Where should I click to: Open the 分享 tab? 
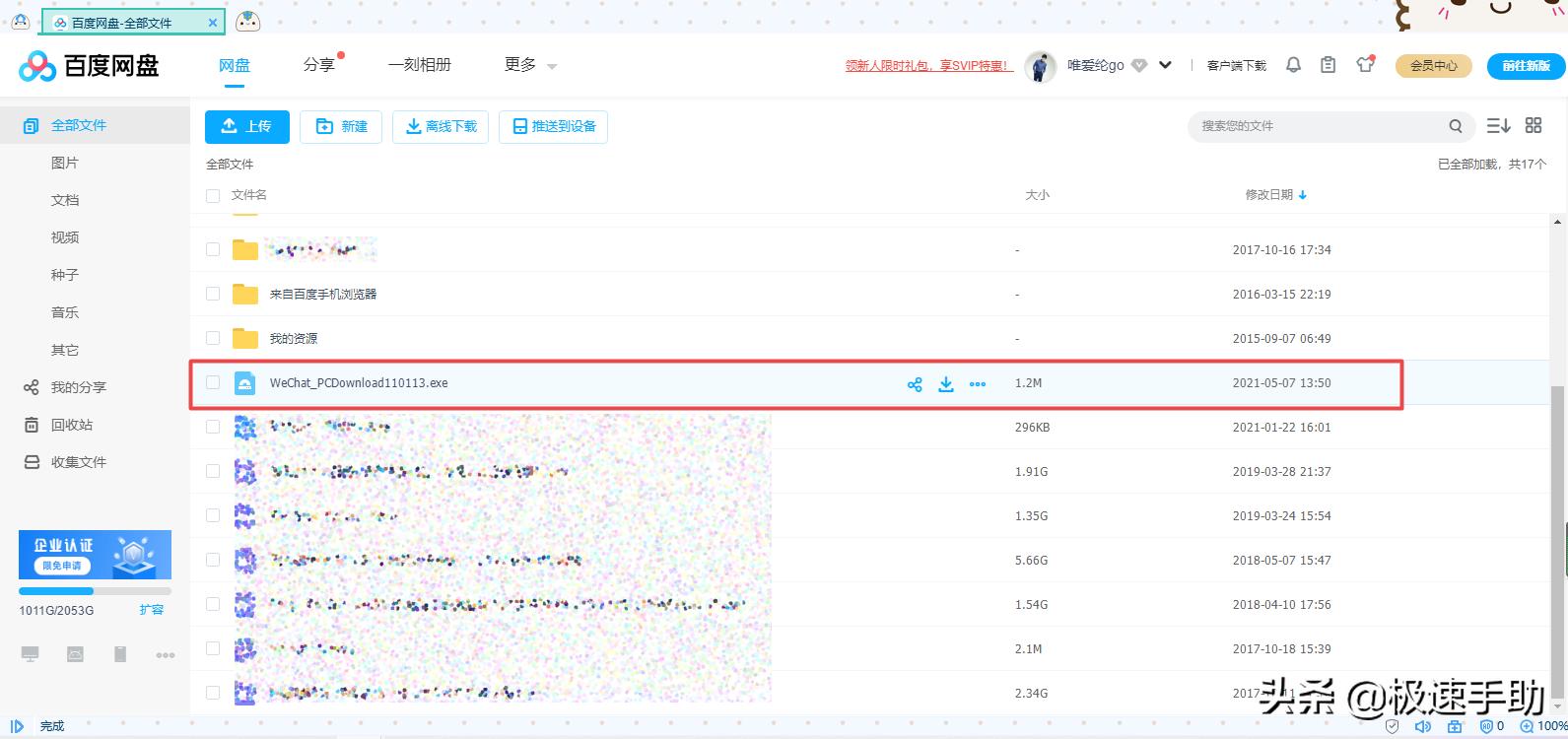tap(319, 65)
